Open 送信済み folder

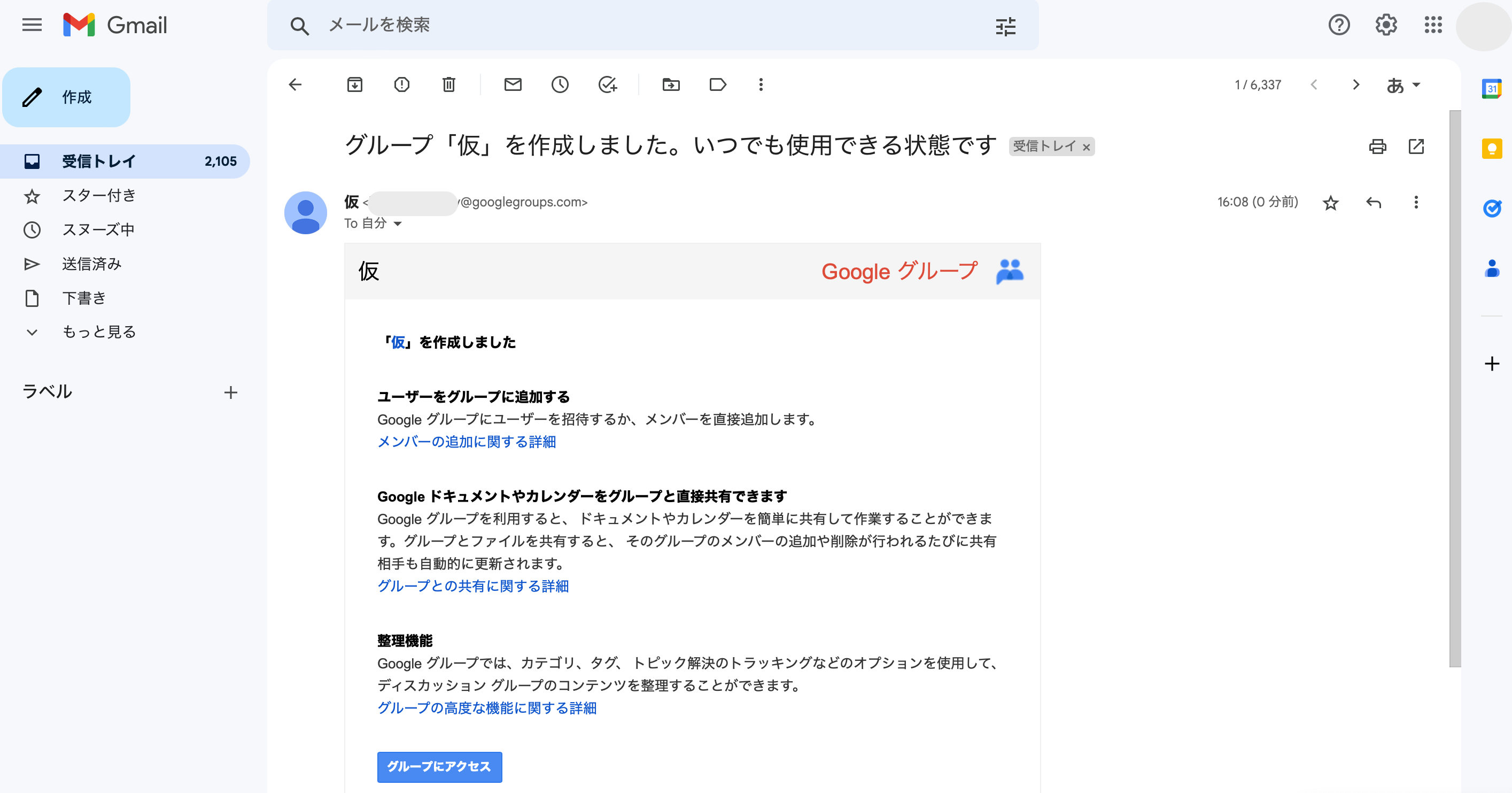click(91, 264)
